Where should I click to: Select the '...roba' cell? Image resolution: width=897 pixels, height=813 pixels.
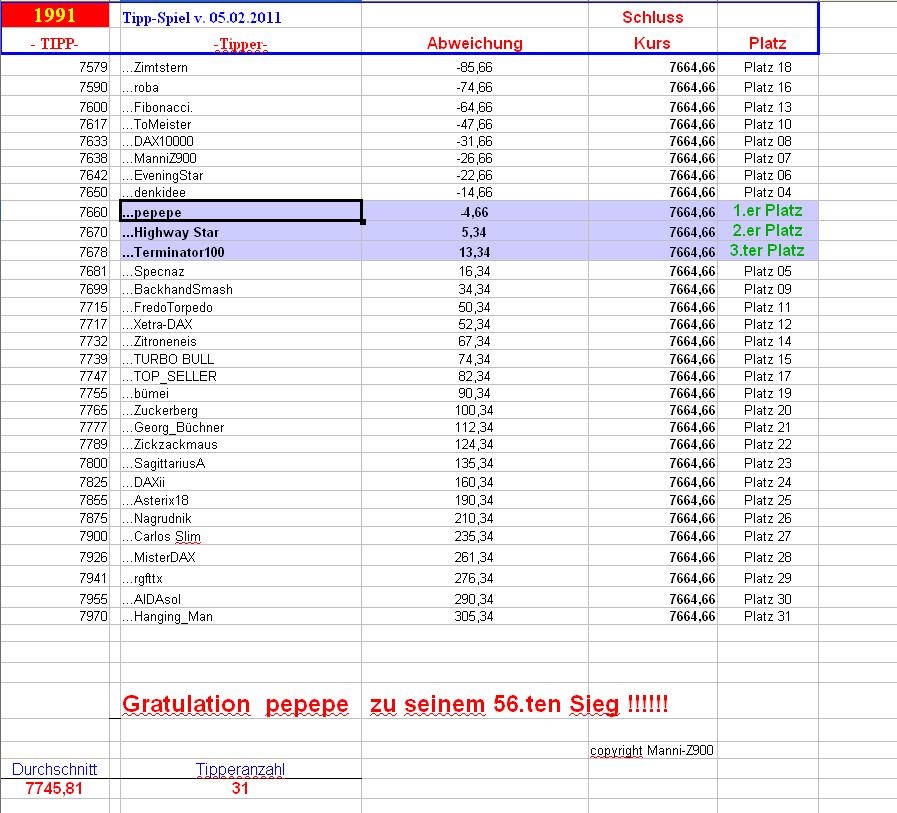click(x=241, y=88)
